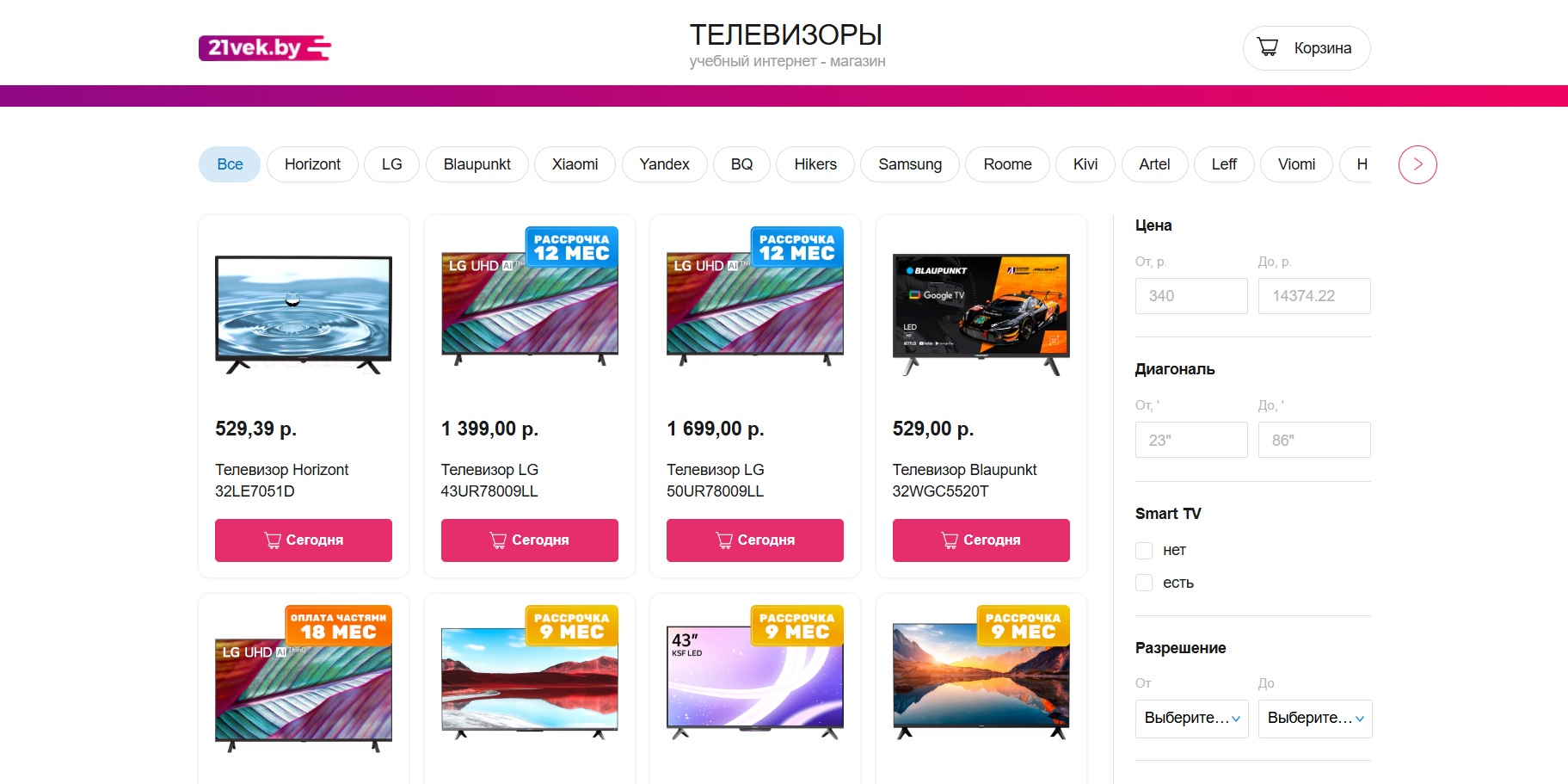Click the 18 МЕС payment badge on the LG TV
1568x784 pixels.
tap(339, 626)
